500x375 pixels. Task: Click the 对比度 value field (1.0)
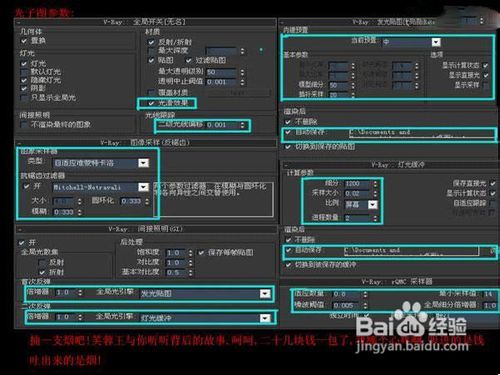click(x=175, y=263)
